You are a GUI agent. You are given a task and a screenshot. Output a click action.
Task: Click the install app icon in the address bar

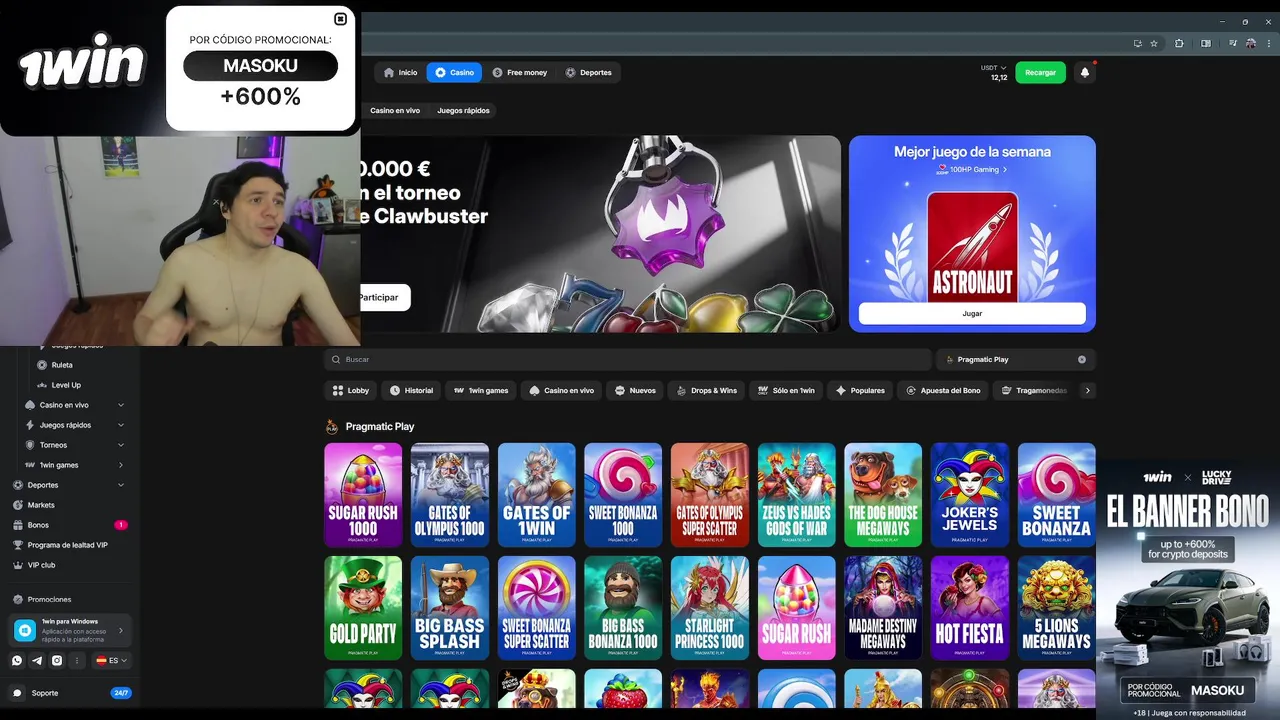click(x=1137, y=43)
